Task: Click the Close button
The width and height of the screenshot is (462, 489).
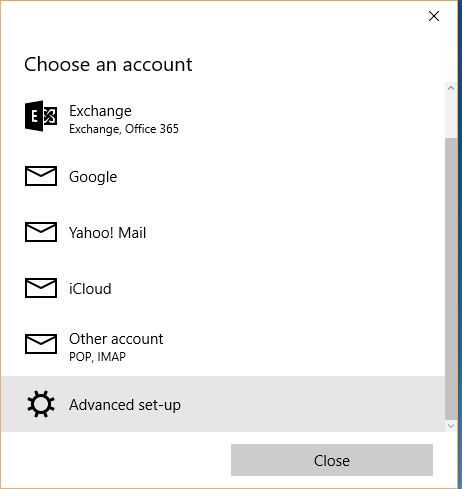Action: pyautogui.click(x=332, y=460)
